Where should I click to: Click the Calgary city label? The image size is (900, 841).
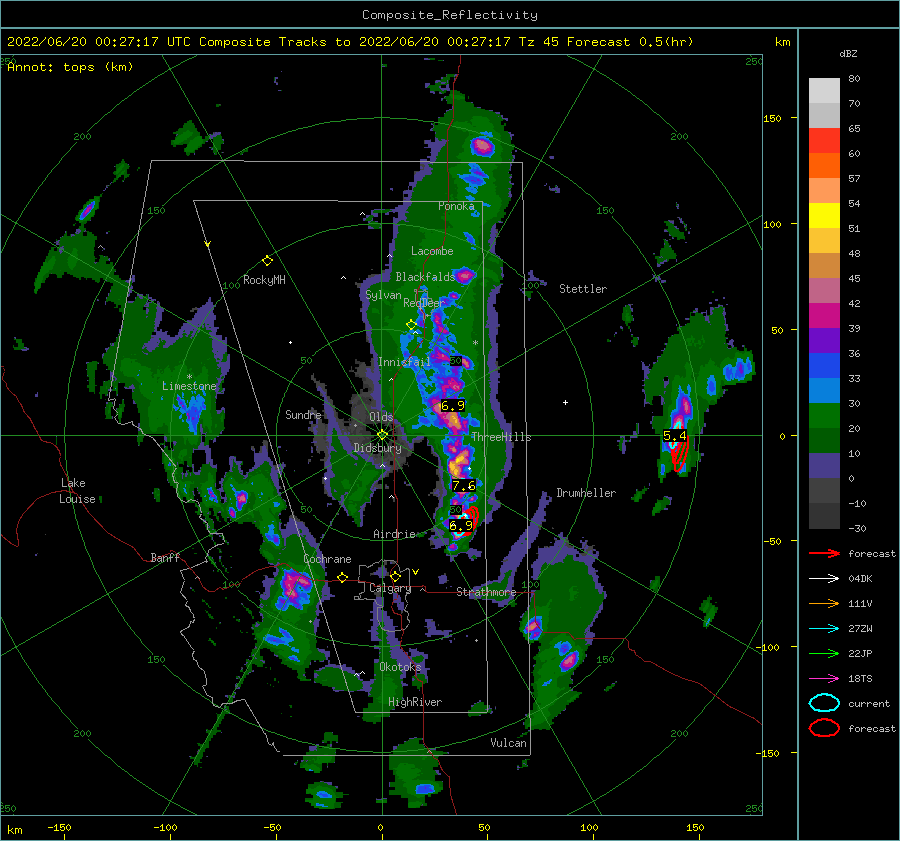coord(390,588)
